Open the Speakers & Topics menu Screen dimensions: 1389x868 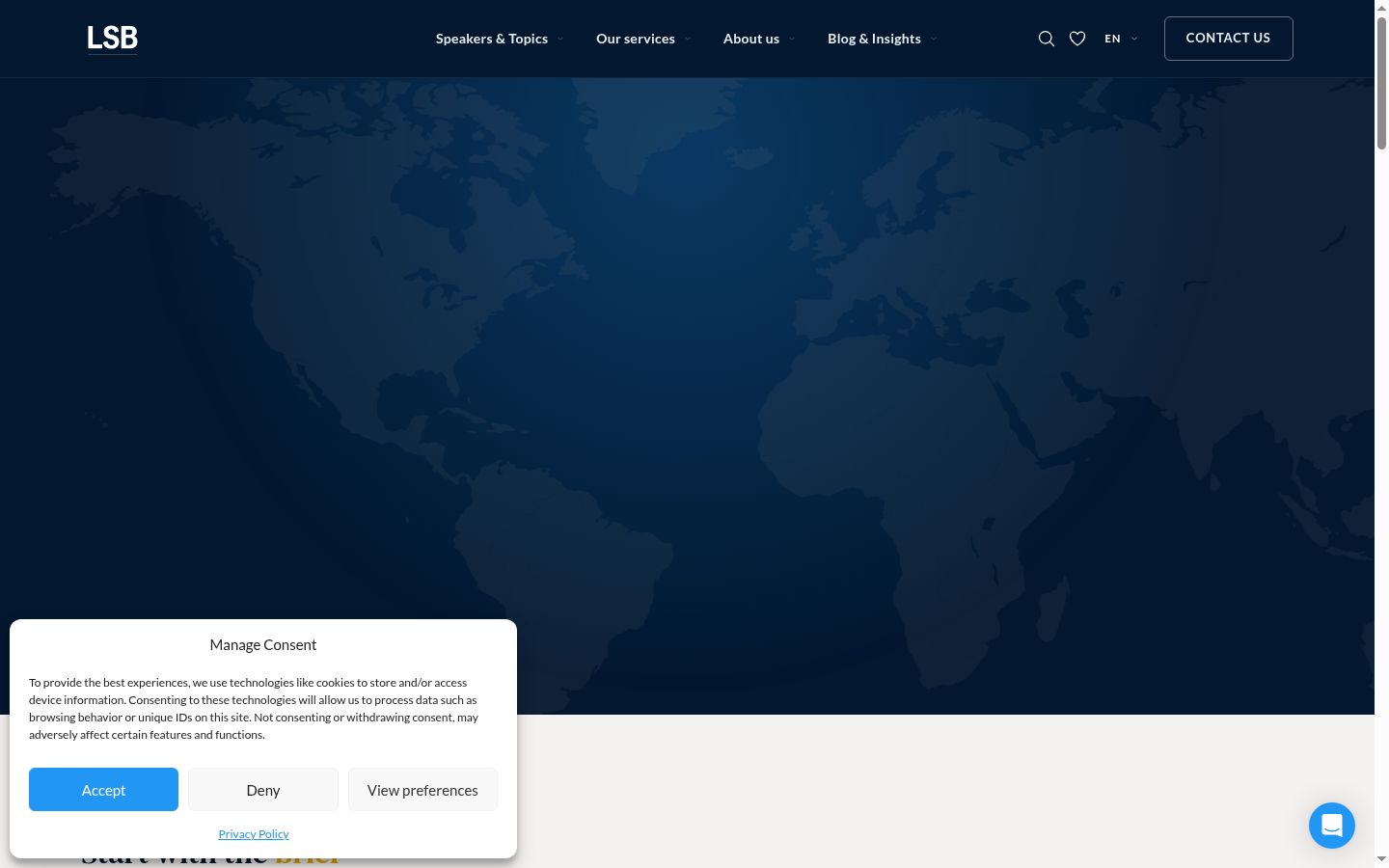point(492,39)
